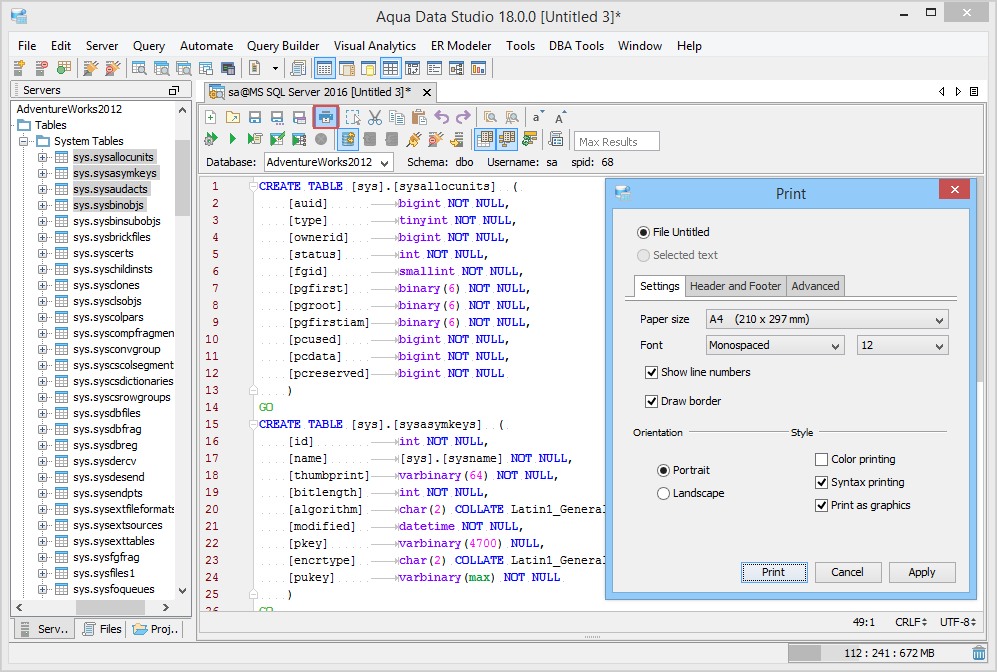Expand the sys.sysallocunits tree node
Viewport: 997px width, 672px height.
tap(43, 157)
